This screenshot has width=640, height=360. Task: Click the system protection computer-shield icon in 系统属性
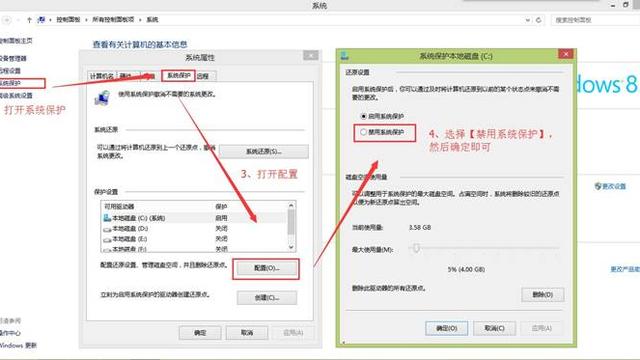[x=102, y=98]
